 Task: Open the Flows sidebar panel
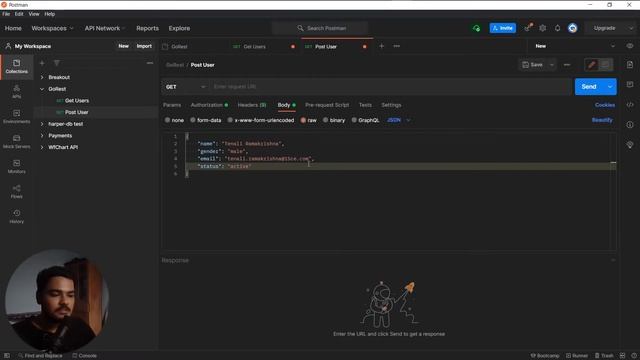point(16,191)
